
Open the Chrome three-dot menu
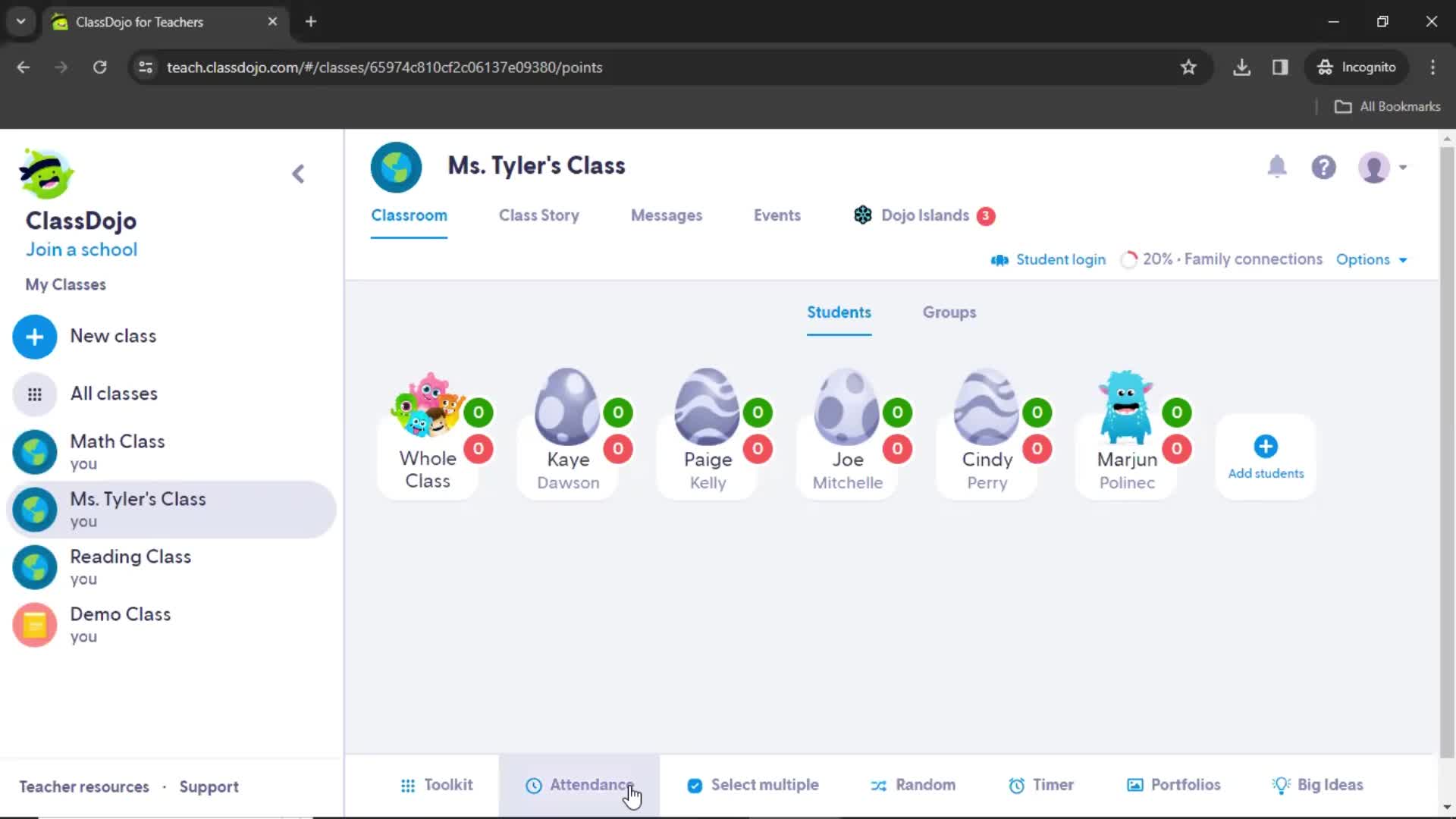point(1432,67)
